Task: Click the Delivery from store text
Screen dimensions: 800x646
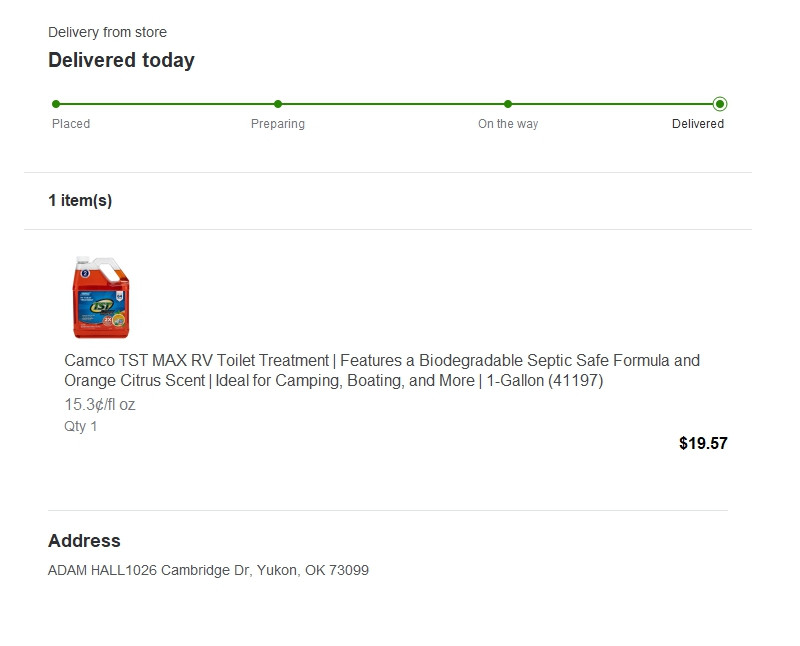Action: (107, 32)
